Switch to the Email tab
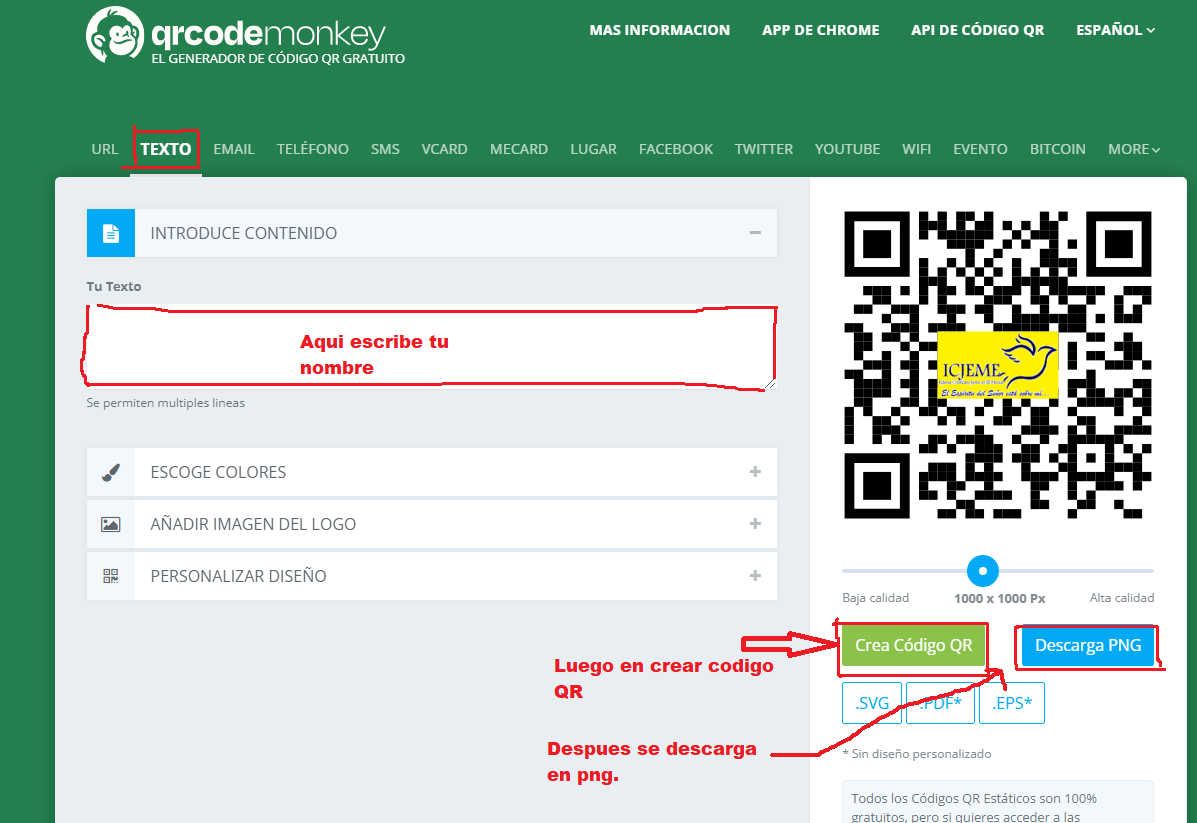The width and height of the screenshot is (1197, 823). click(234, 149)
